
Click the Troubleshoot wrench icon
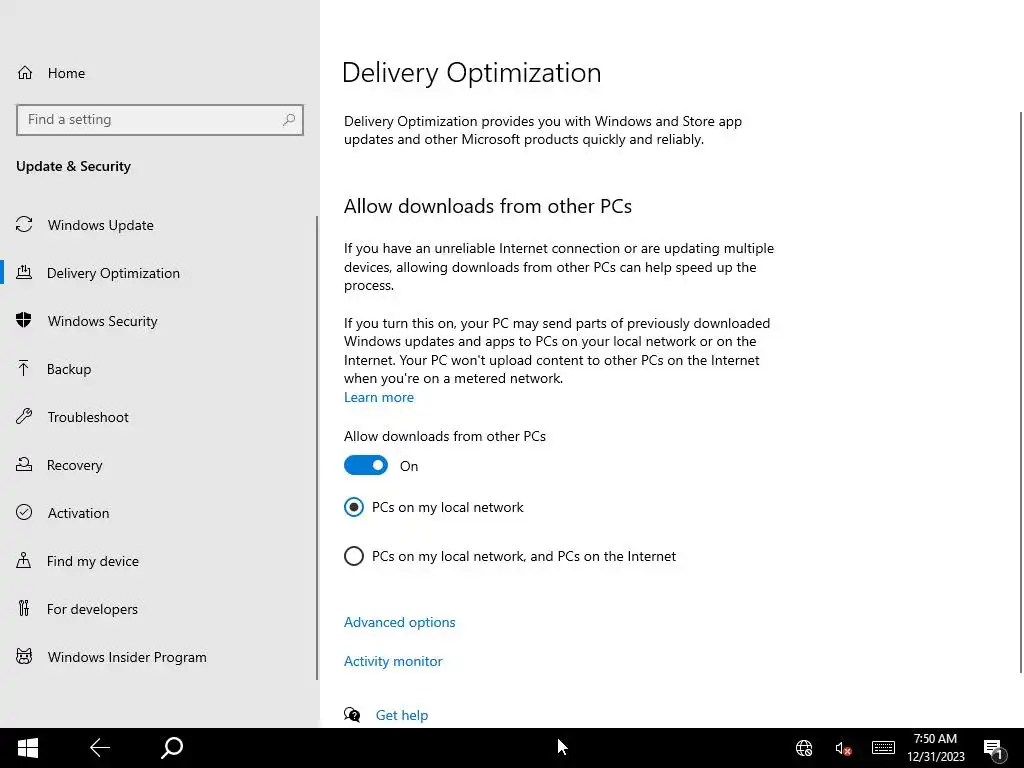click(24, 416)
